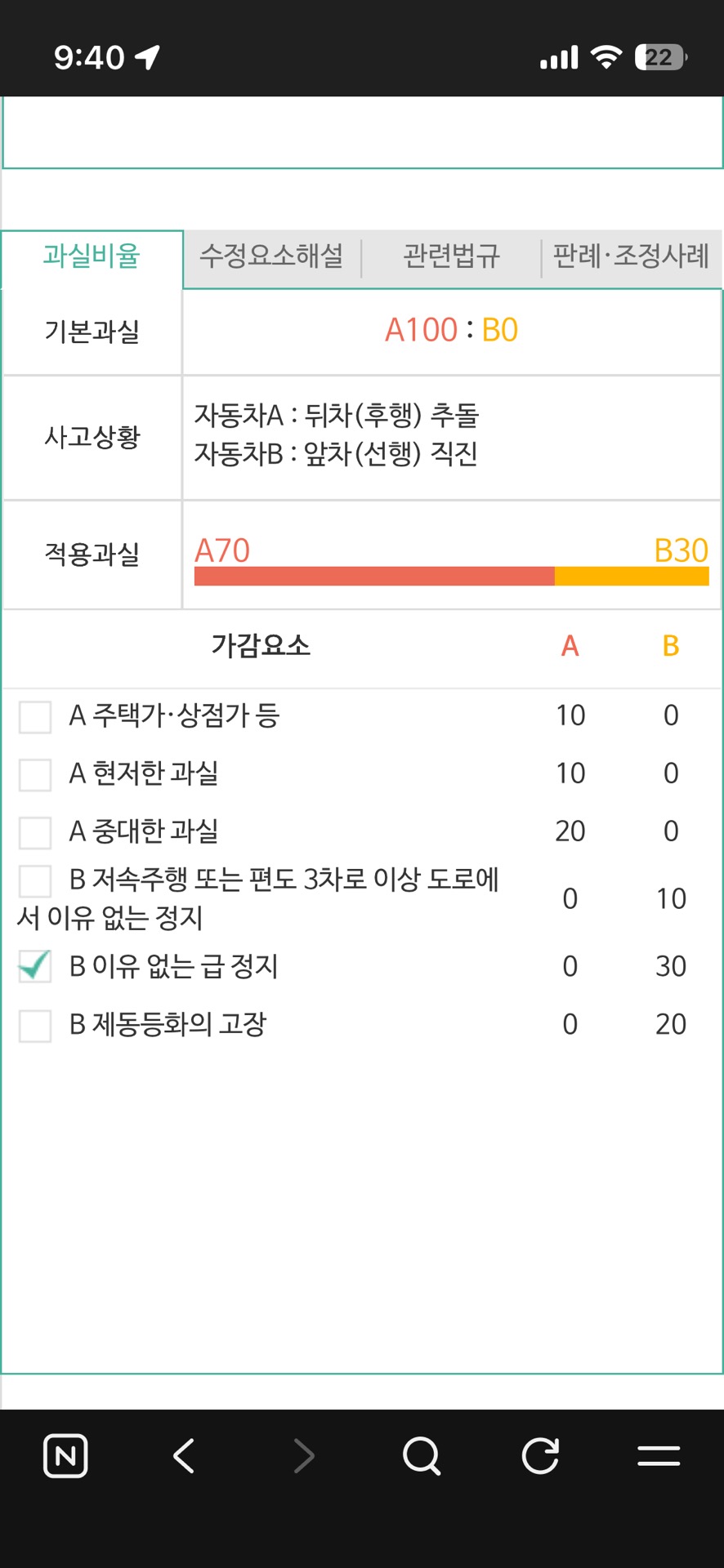Select the 과실비율 tab
The image size is (724, 1568).
92,256
